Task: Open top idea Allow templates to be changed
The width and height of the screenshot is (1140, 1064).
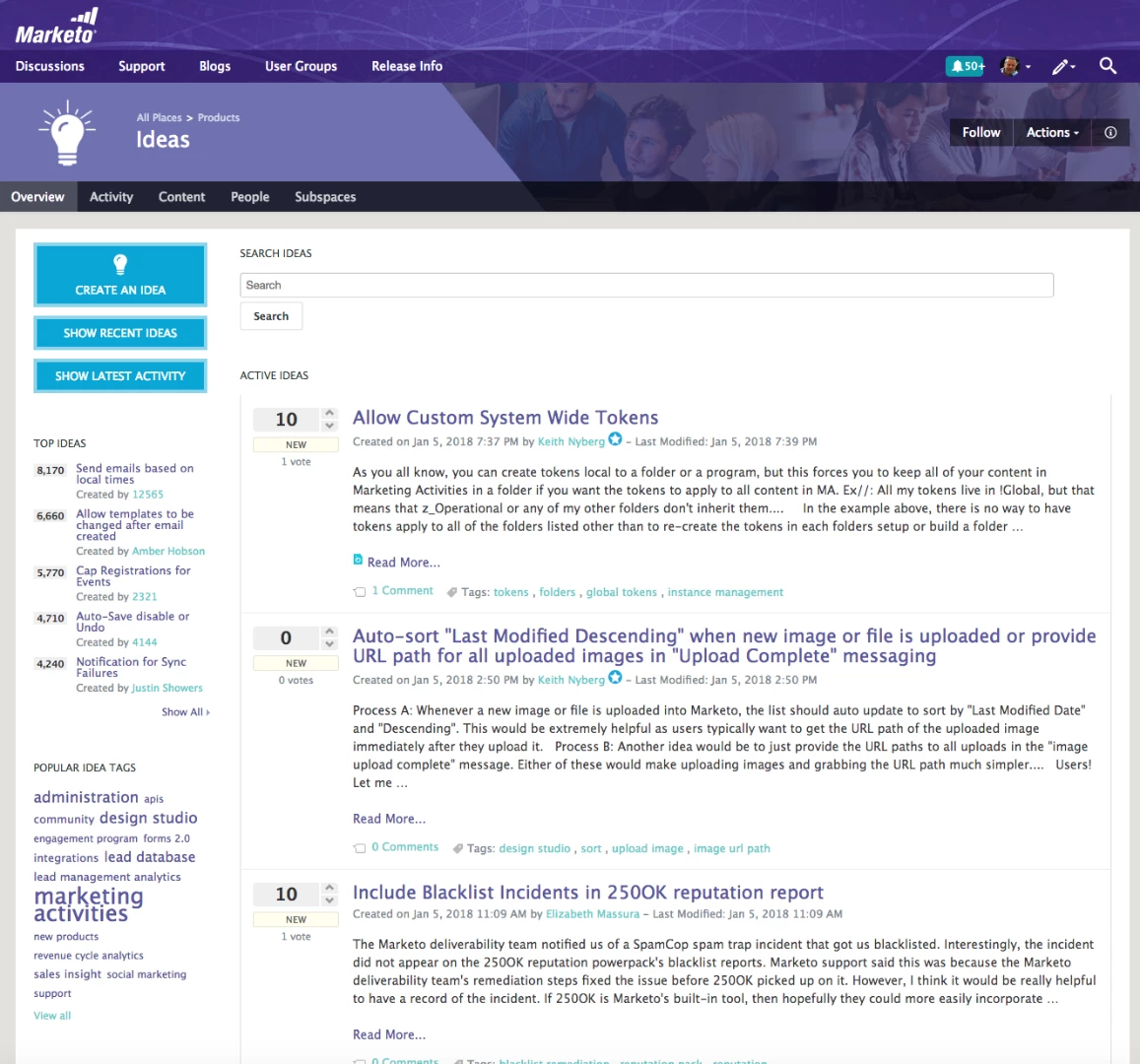Action: point(135,525)
